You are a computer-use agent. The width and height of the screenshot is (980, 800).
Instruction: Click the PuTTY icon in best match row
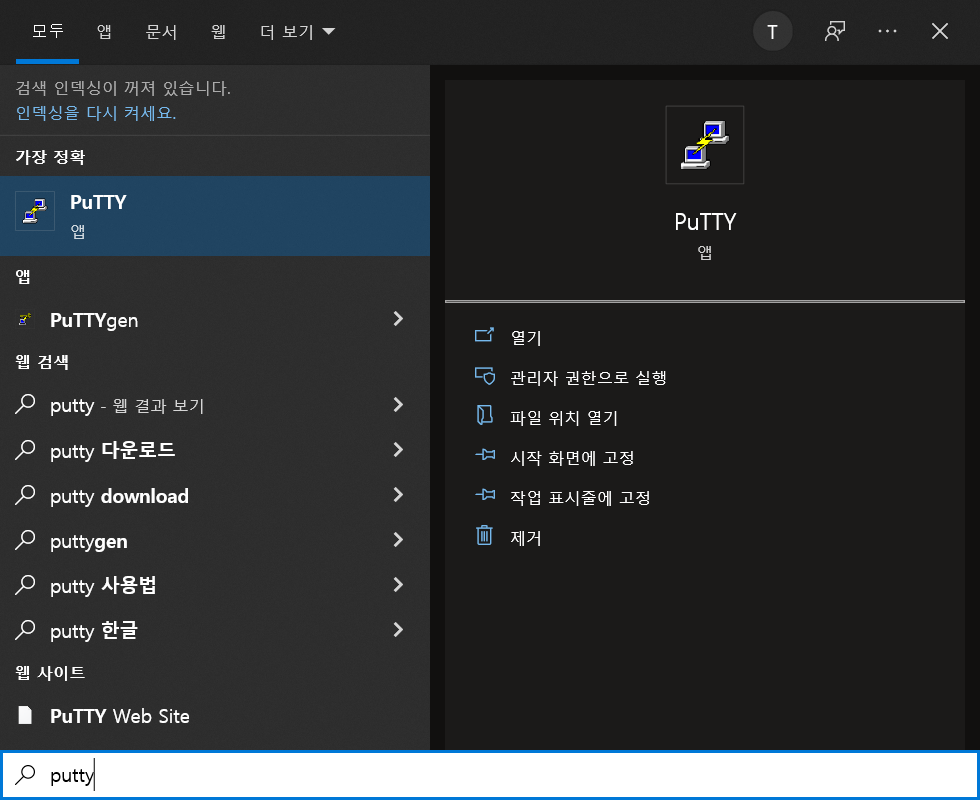coord(35,211)
